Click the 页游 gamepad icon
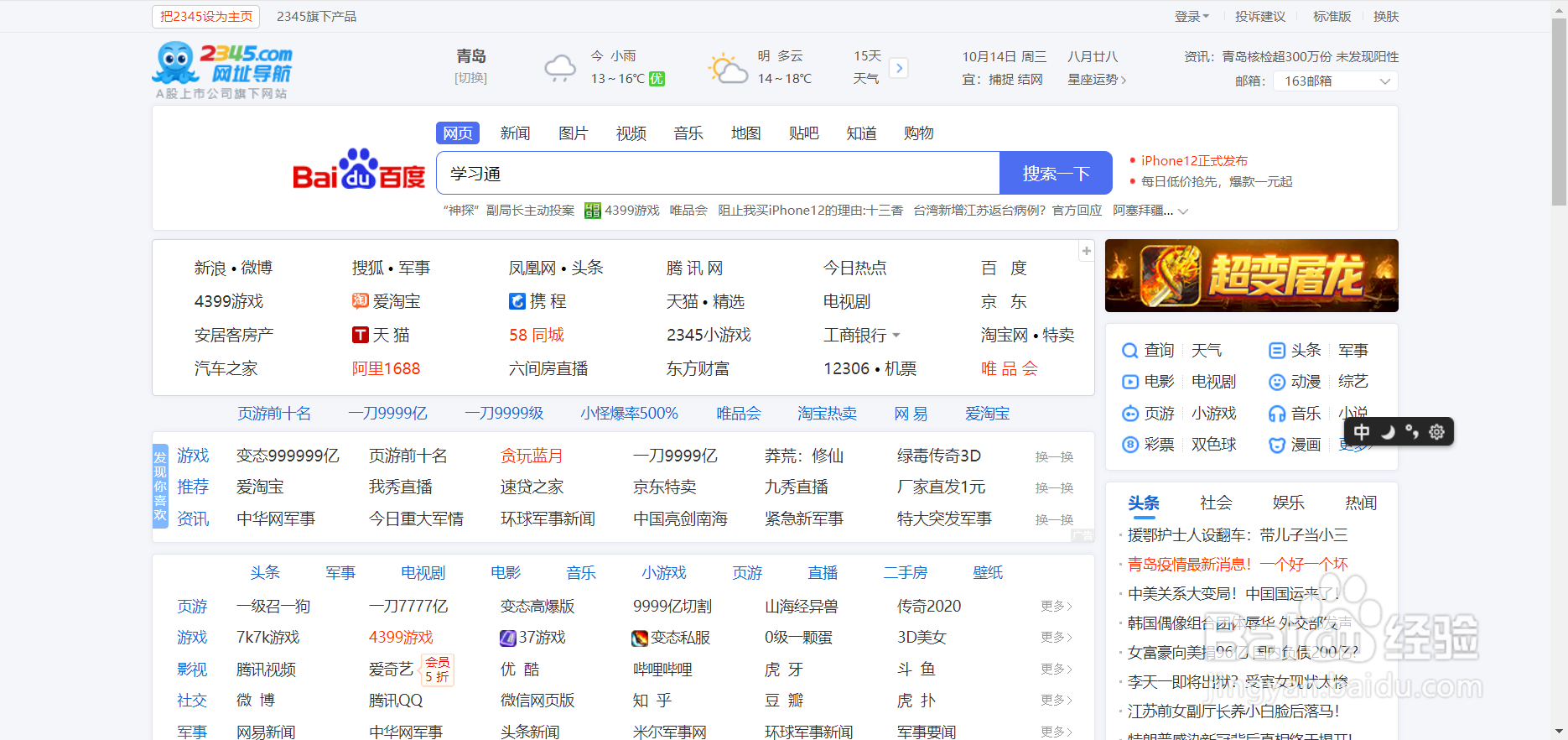Image resolution: width=1568 pixels, height=740 pixels. pos(1130,414)
